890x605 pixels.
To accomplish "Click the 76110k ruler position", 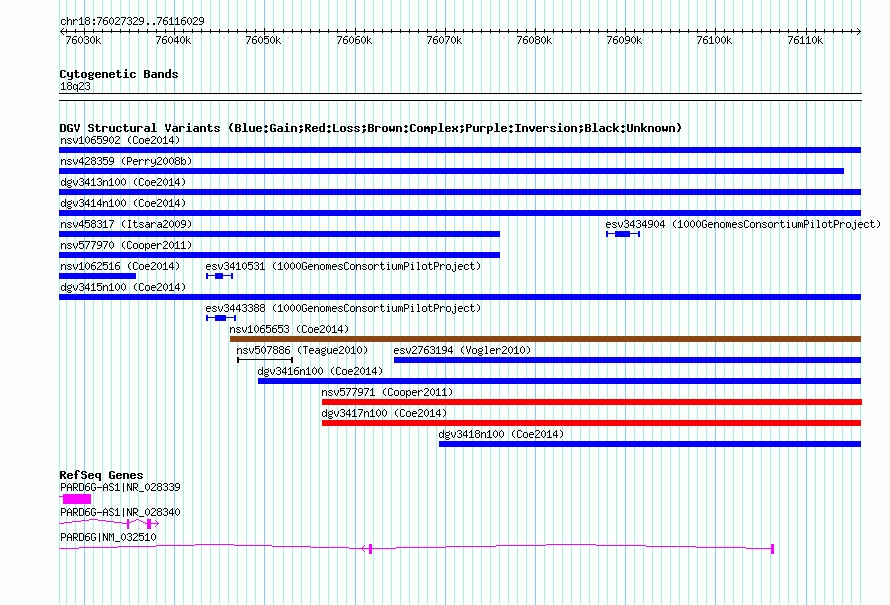I will click(805, 40).
